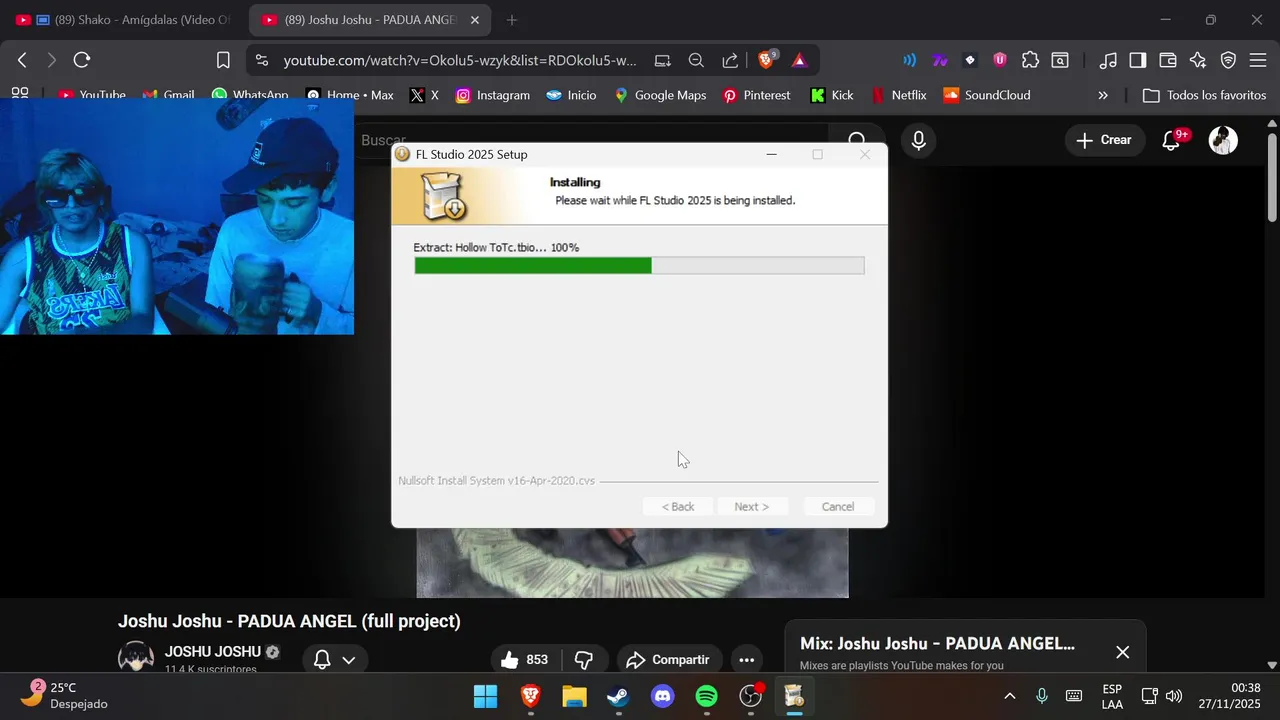
Task: Open a new browser tab with plus
Action: click(x=512, y=20)
